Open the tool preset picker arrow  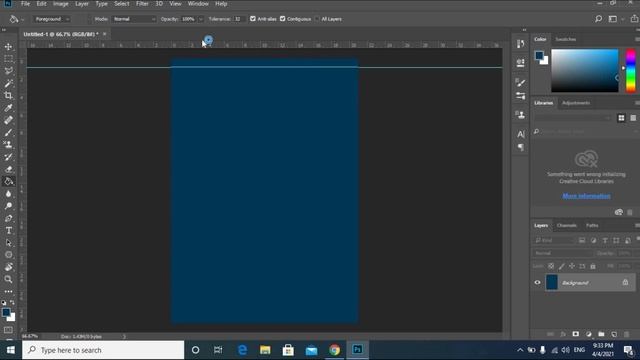(22, 19)
